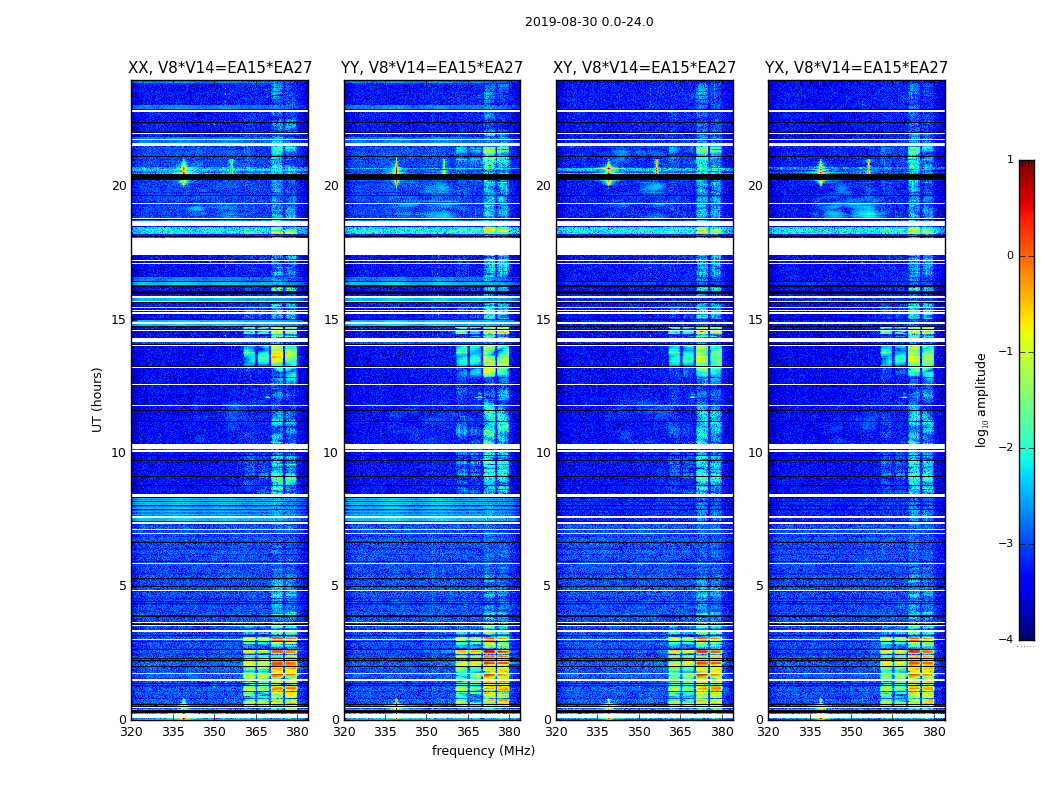Image resolution: width=1050 pixels, height=800 pixels.
Task: Click the 'log10 amplitude' colorbar label
Action: tap(981, 400)
